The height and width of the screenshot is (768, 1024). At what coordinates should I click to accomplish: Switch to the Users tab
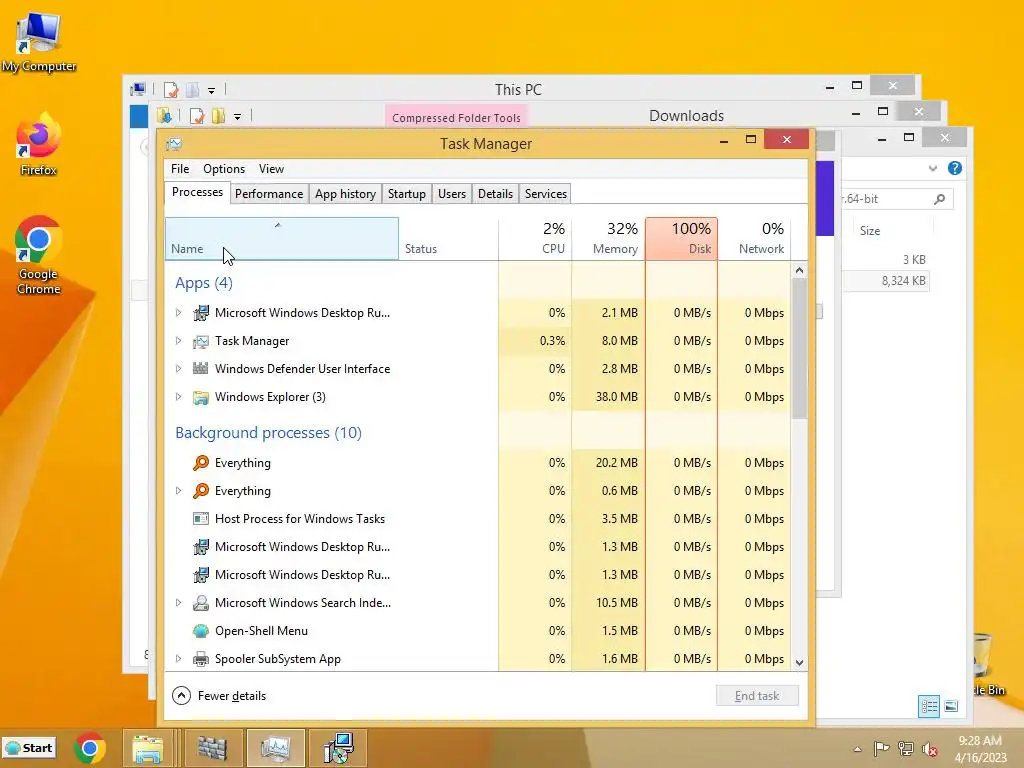[x=452, y=194]
